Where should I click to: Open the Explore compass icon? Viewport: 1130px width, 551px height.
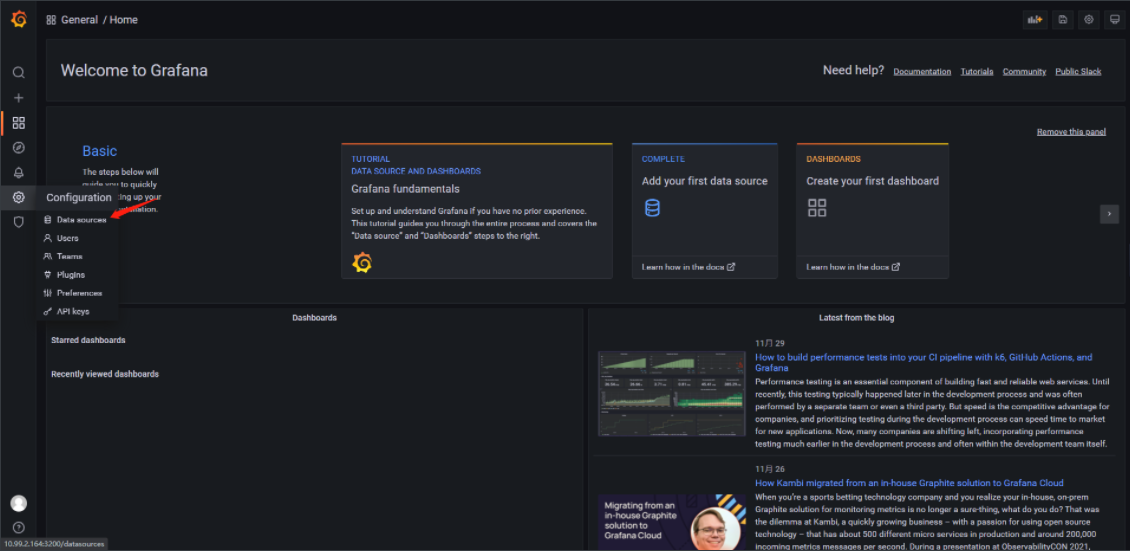[x=18, y=148]
